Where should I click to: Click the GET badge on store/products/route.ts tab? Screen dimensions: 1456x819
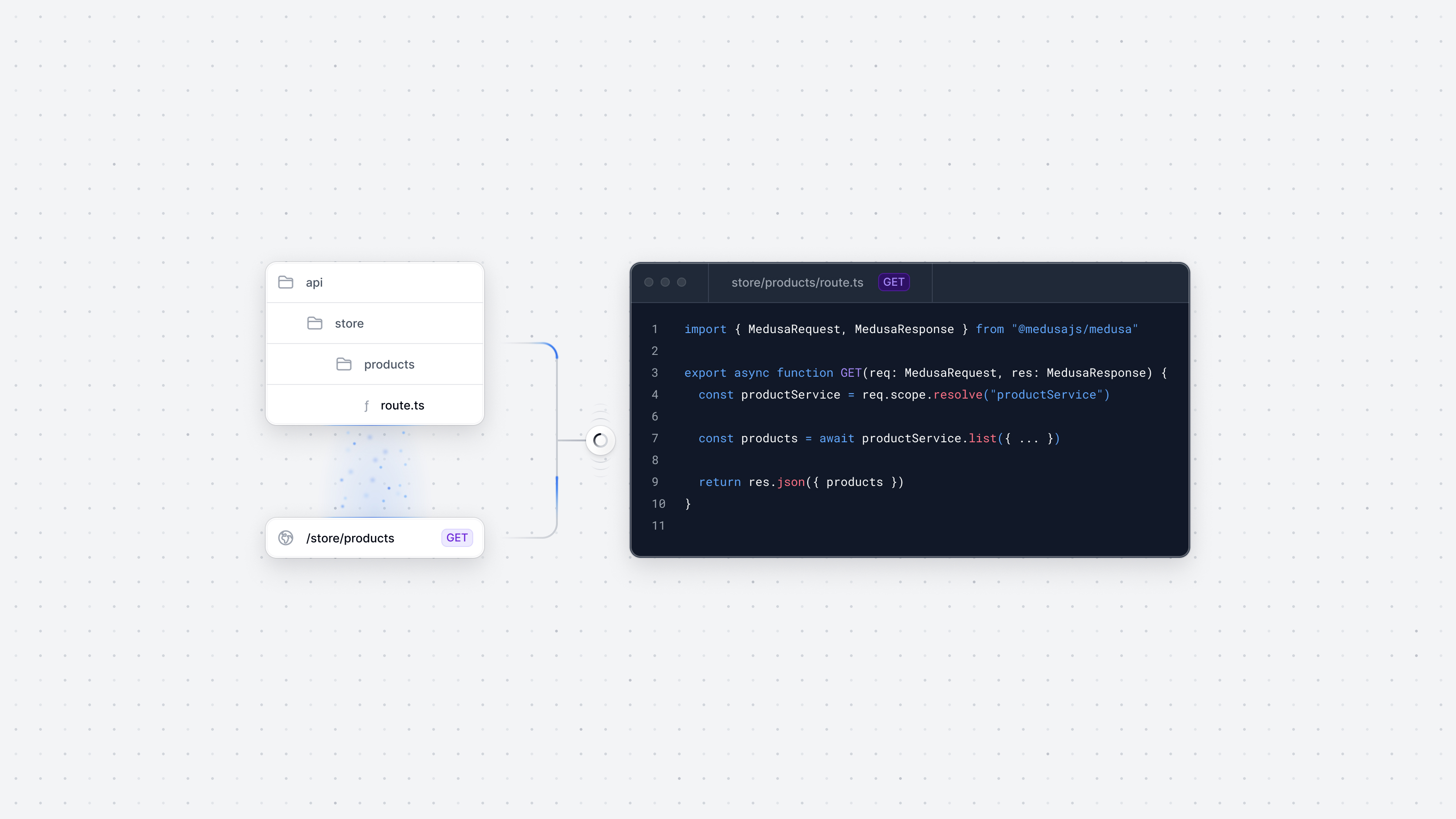click(x=893, y=282)
